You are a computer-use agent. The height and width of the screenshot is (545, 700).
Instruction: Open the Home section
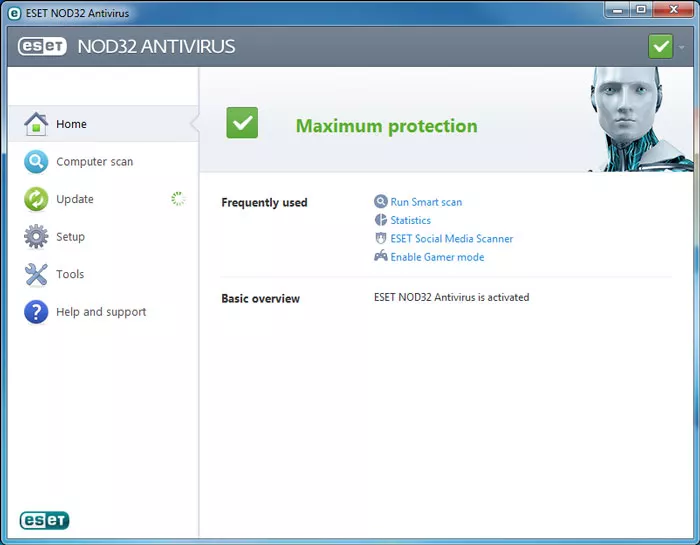[103, 124]
